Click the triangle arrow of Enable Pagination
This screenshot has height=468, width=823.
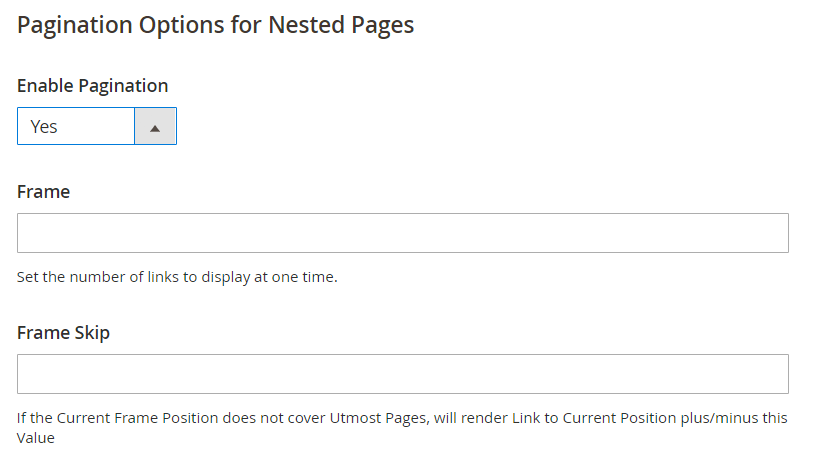pos(155,126)
